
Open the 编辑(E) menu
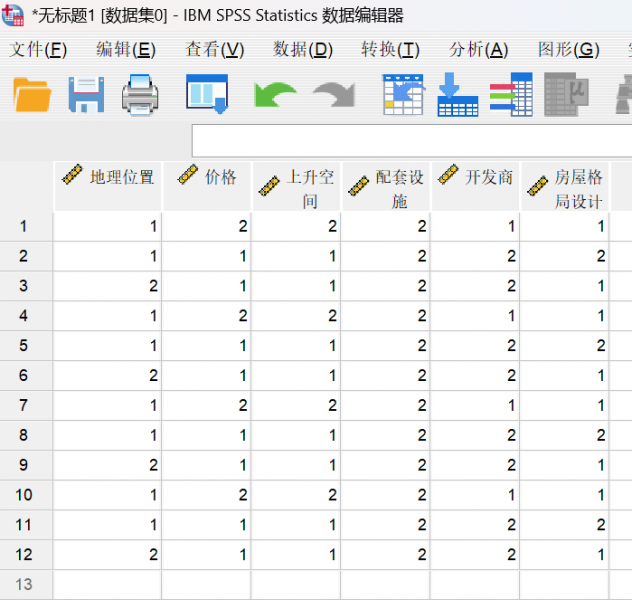126,50
